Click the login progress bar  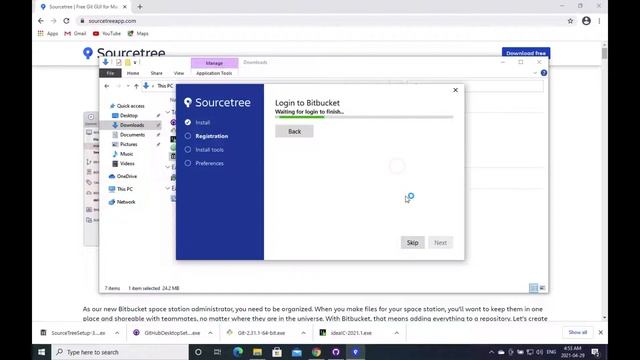click(x=364, y=117)
